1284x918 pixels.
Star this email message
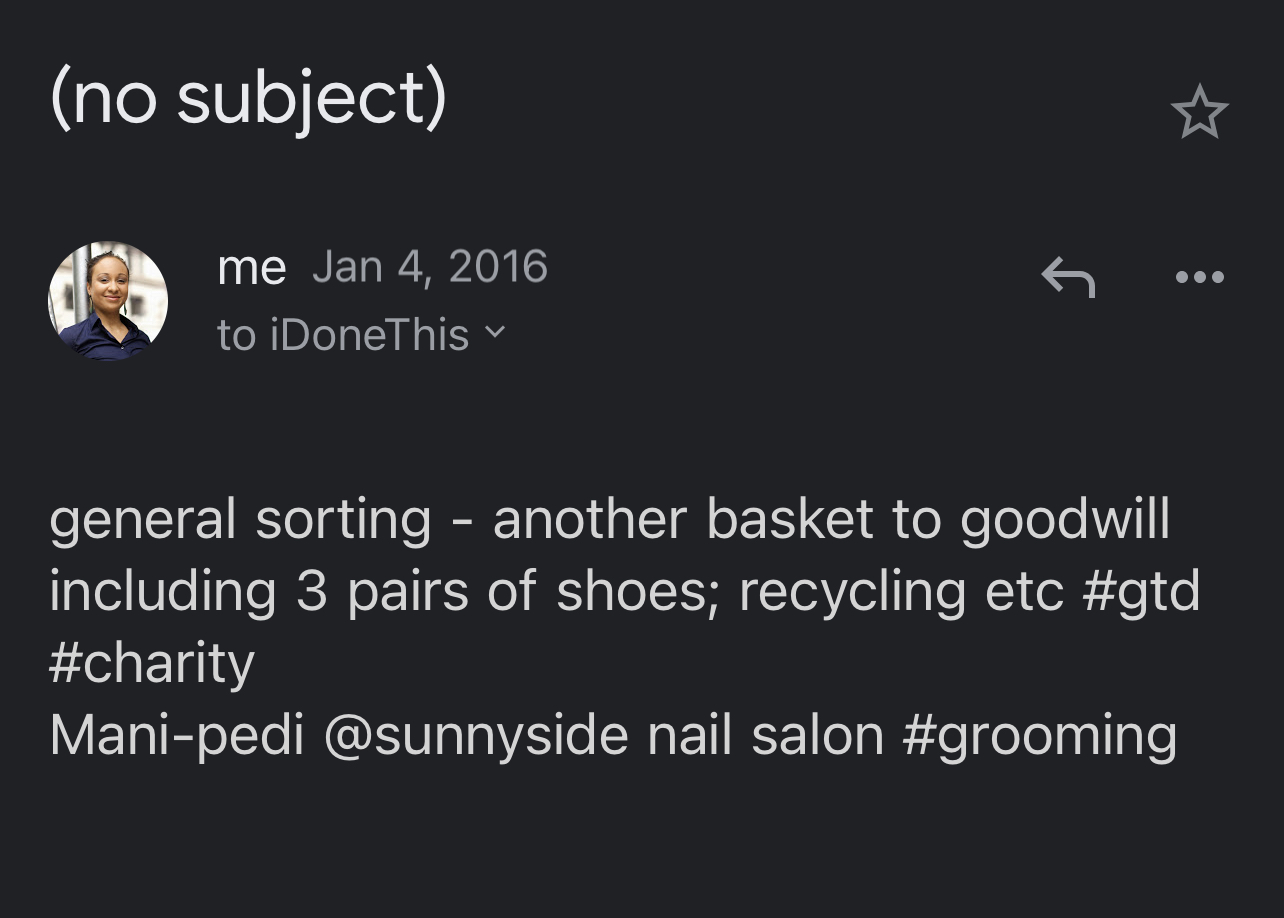1199,112
